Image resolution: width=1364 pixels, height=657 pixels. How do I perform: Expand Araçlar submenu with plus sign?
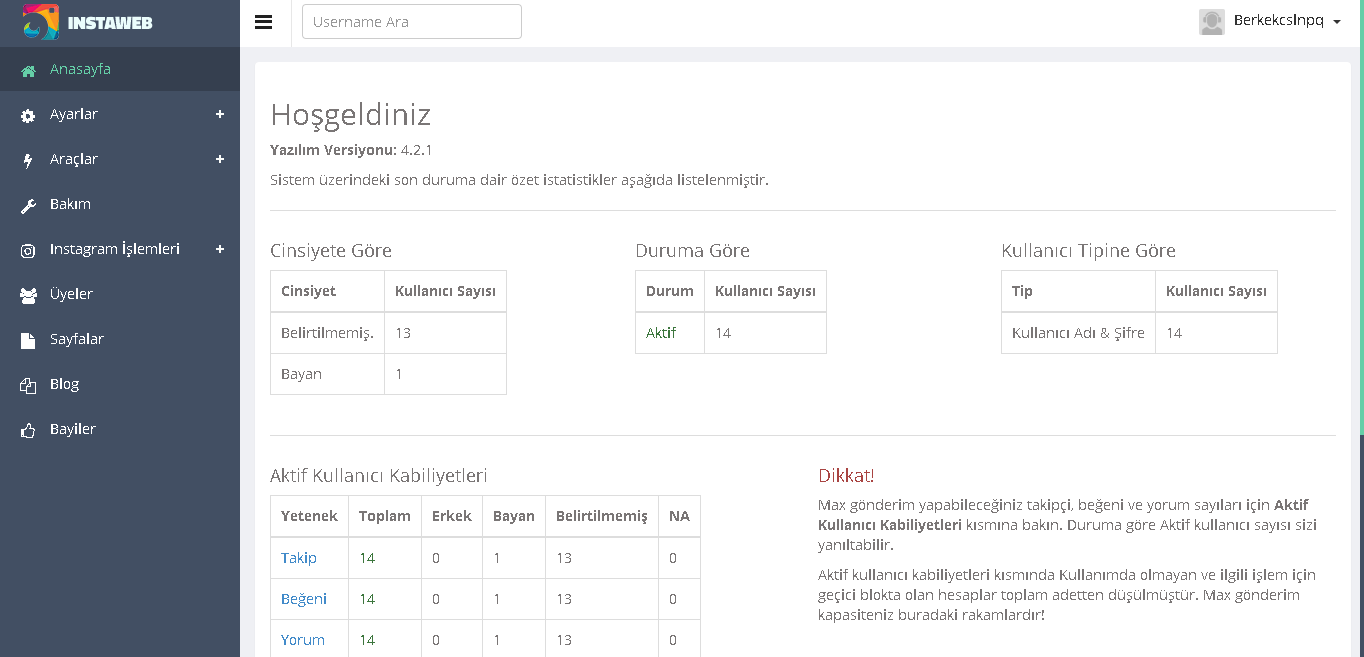point(220,159)
